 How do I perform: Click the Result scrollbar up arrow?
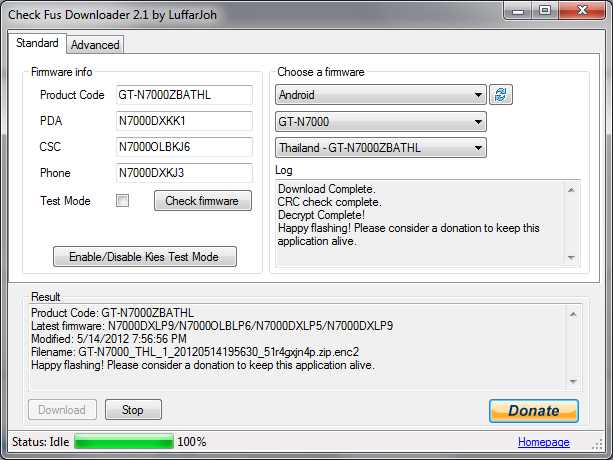coord(573,314)
